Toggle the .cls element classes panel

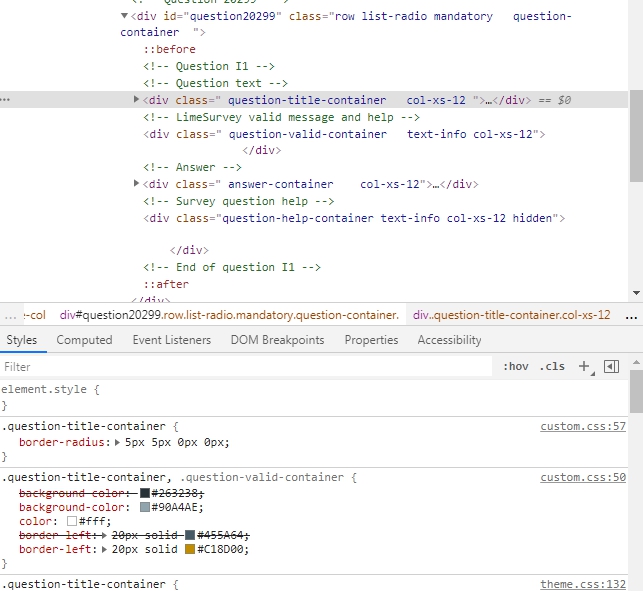pos(552,367)
